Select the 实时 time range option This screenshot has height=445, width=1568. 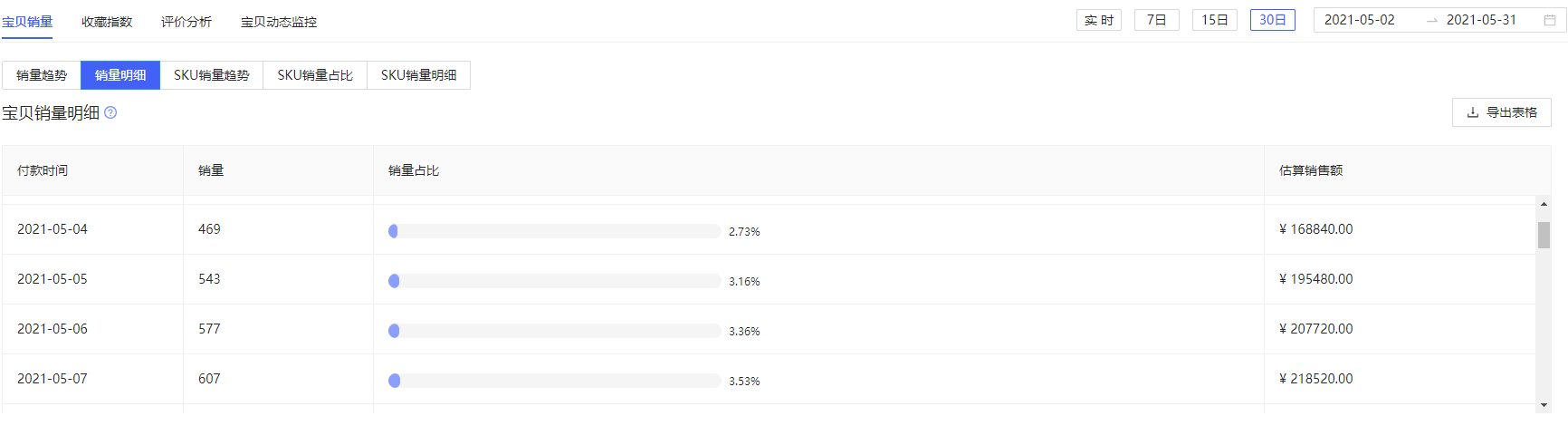tap(1098, 20)
